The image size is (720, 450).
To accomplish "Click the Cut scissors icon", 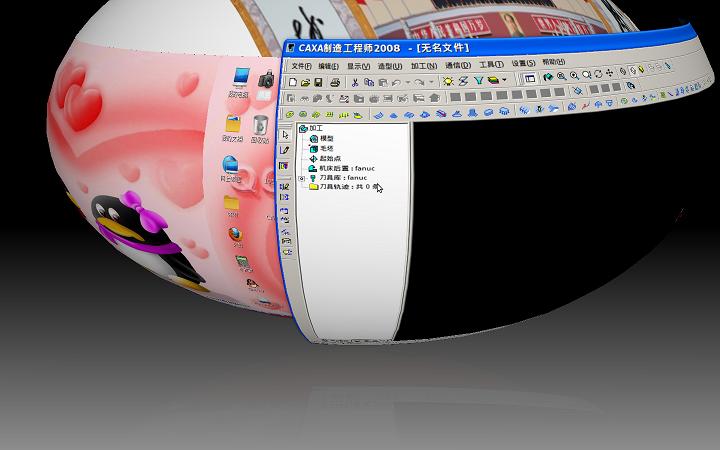I will click(355, 83).
